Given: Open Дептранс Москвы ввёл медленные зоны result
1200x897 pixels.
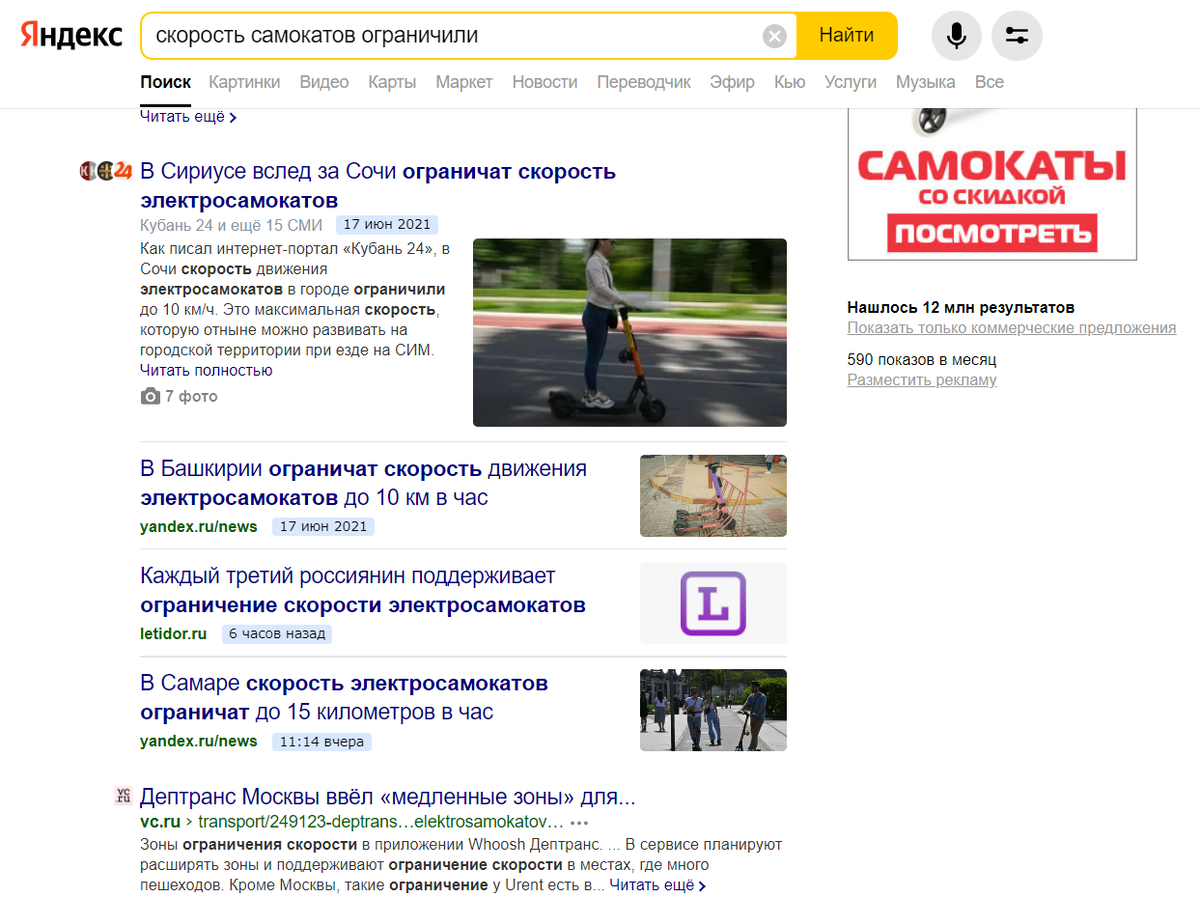Looking at the screenshot, I should pyautogui.click(x=388, y=797).
